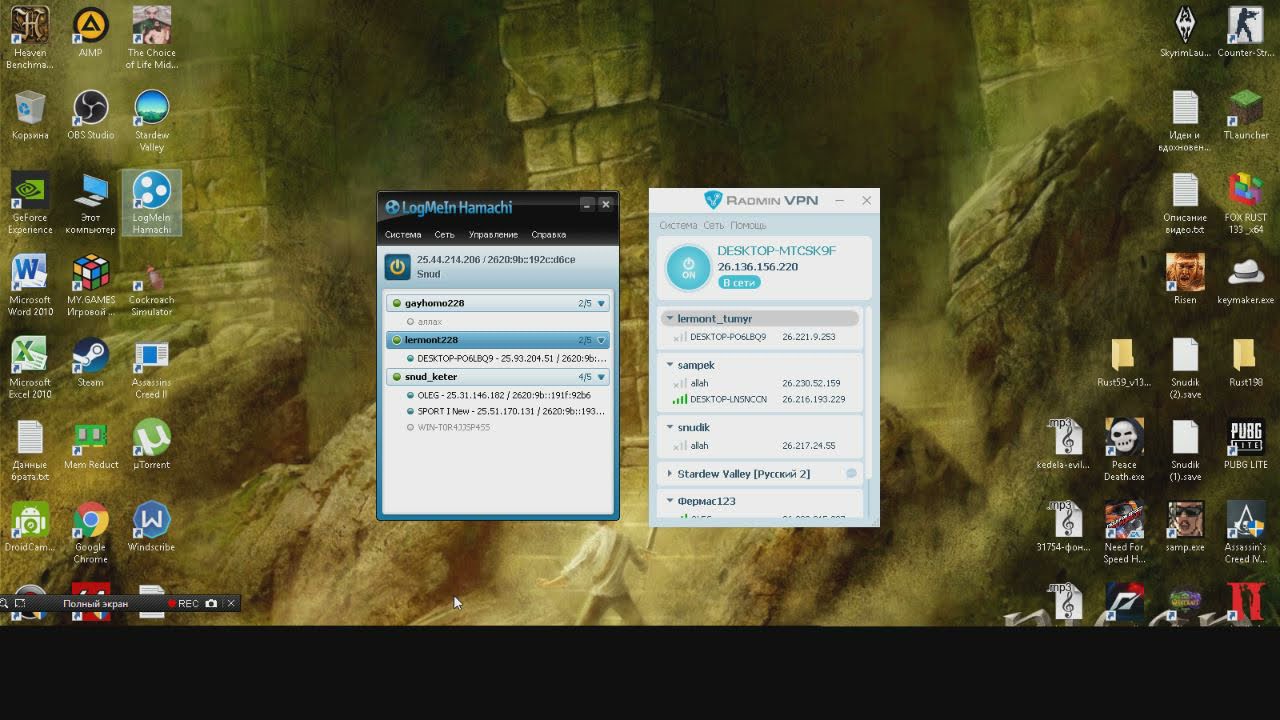Launch µTorrent desktop shortcut

click(151, 445)
